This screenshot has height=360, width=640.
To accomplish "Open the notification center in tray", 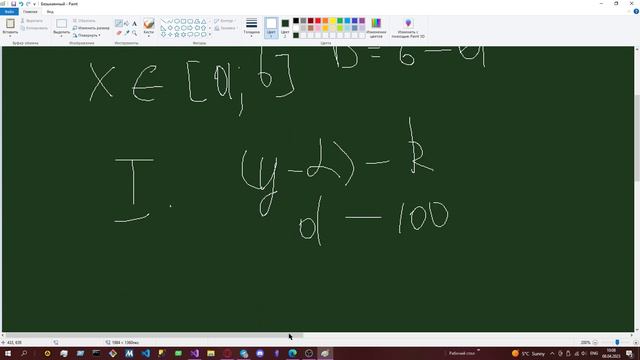I will [629, 353].
